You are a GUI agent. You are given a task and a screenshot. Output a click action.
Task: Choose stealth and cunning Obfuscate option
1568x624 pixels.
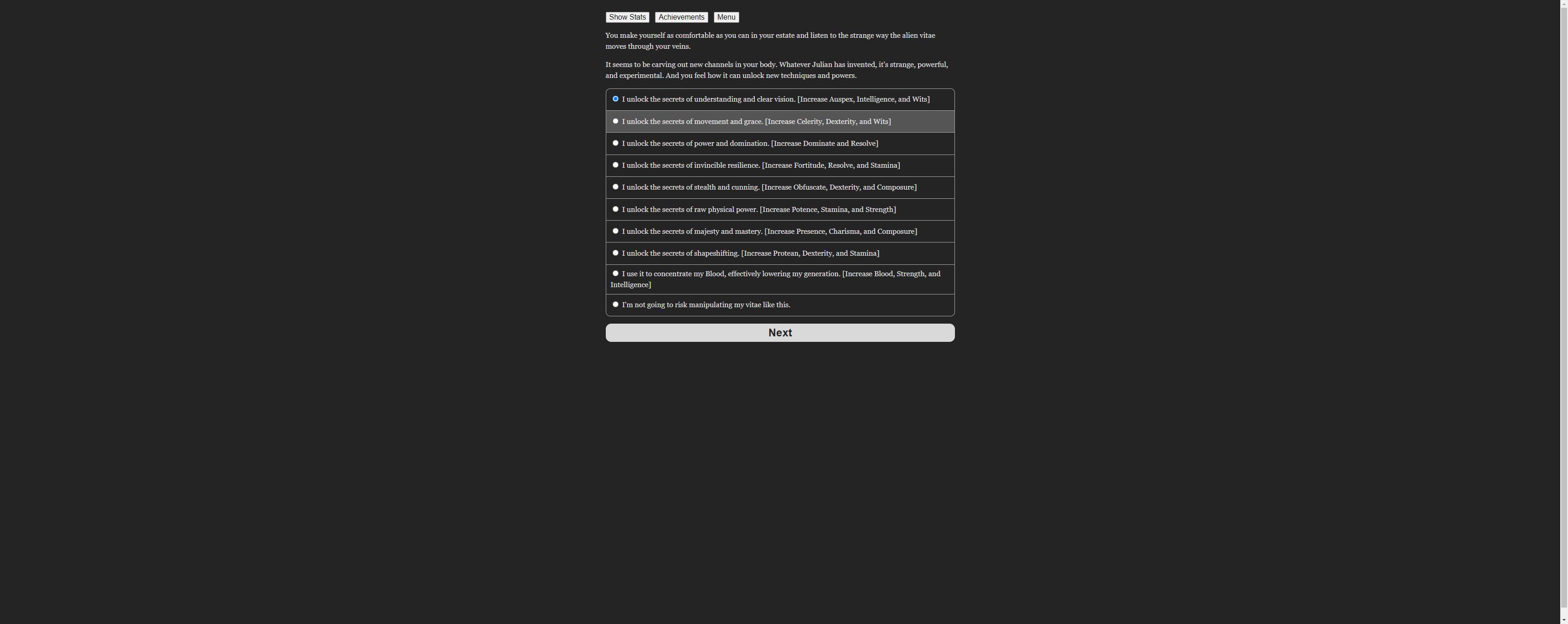coord(780,187)
